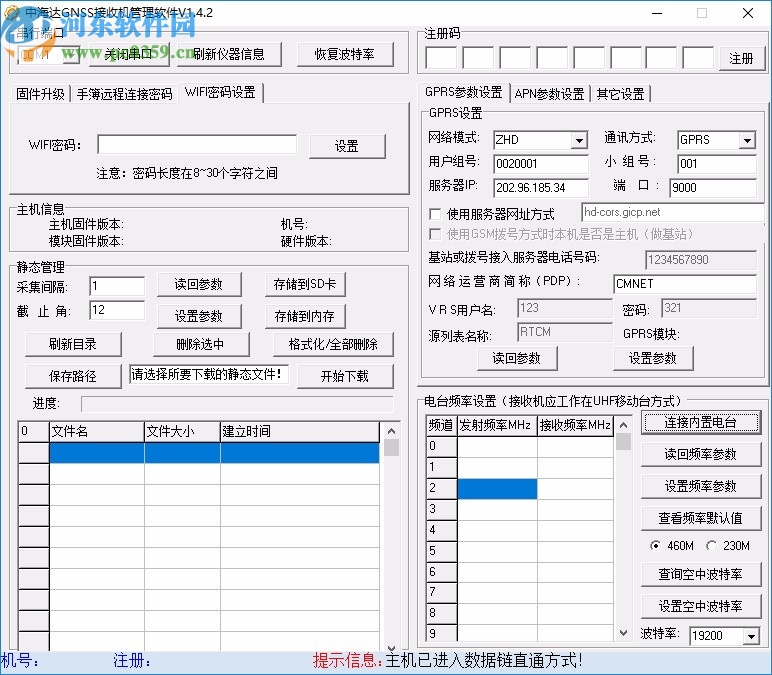Screen dimensions: 772x675
Task: Click the 开始下载 button
Action: coord(345,376)
